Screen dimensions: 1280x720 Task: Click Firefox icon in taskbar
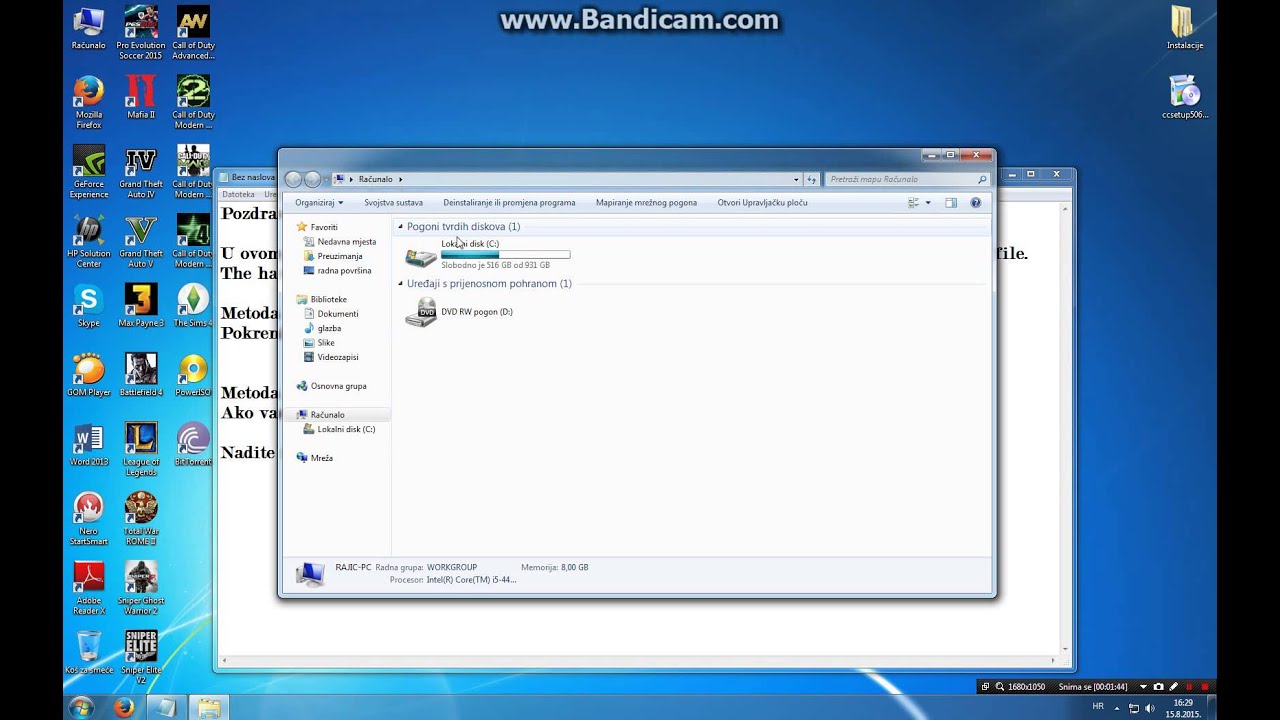pos(124,708)
